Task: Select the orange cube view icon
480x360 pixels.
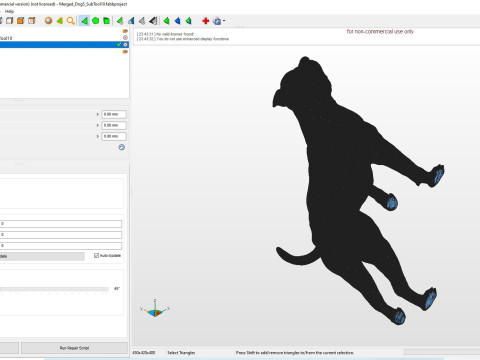Action: pos(21,21)
